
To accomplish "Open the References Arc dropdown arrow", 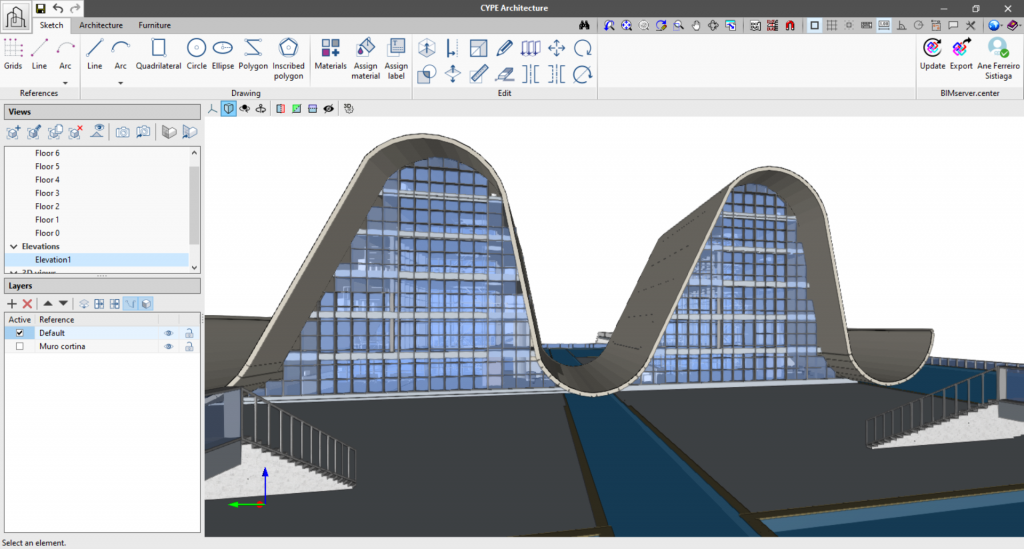I will (65, 83).
